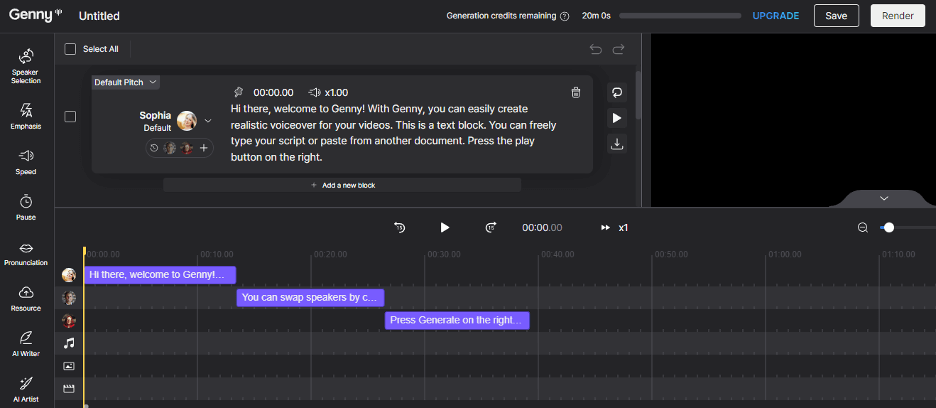
Task: Open the Pronunciation tool
Action: click(26, 253)
